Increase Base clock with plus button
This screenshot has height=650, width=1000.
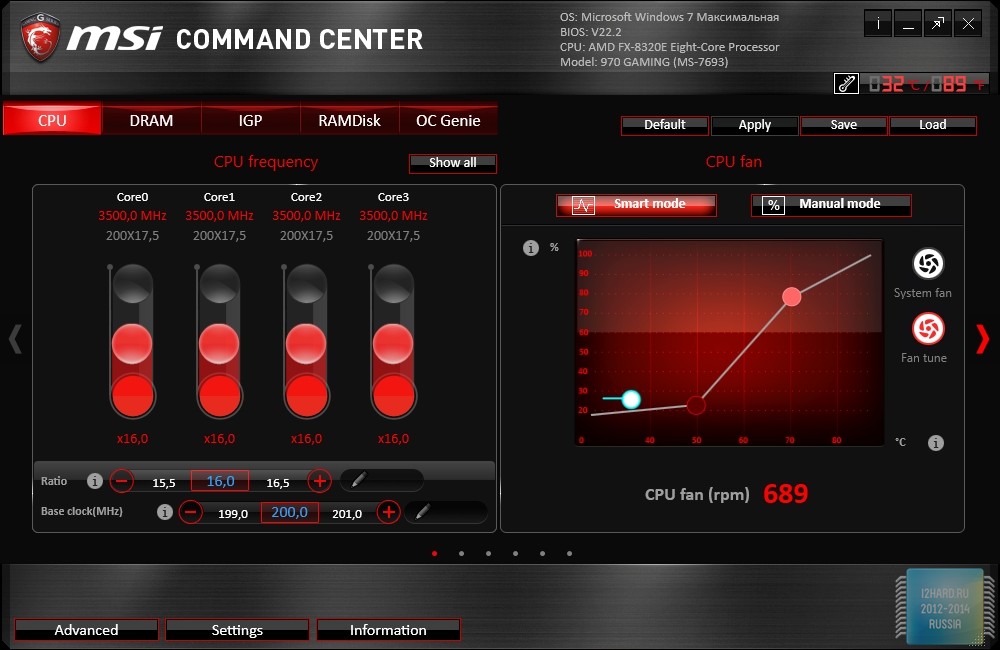pos(388,512)
